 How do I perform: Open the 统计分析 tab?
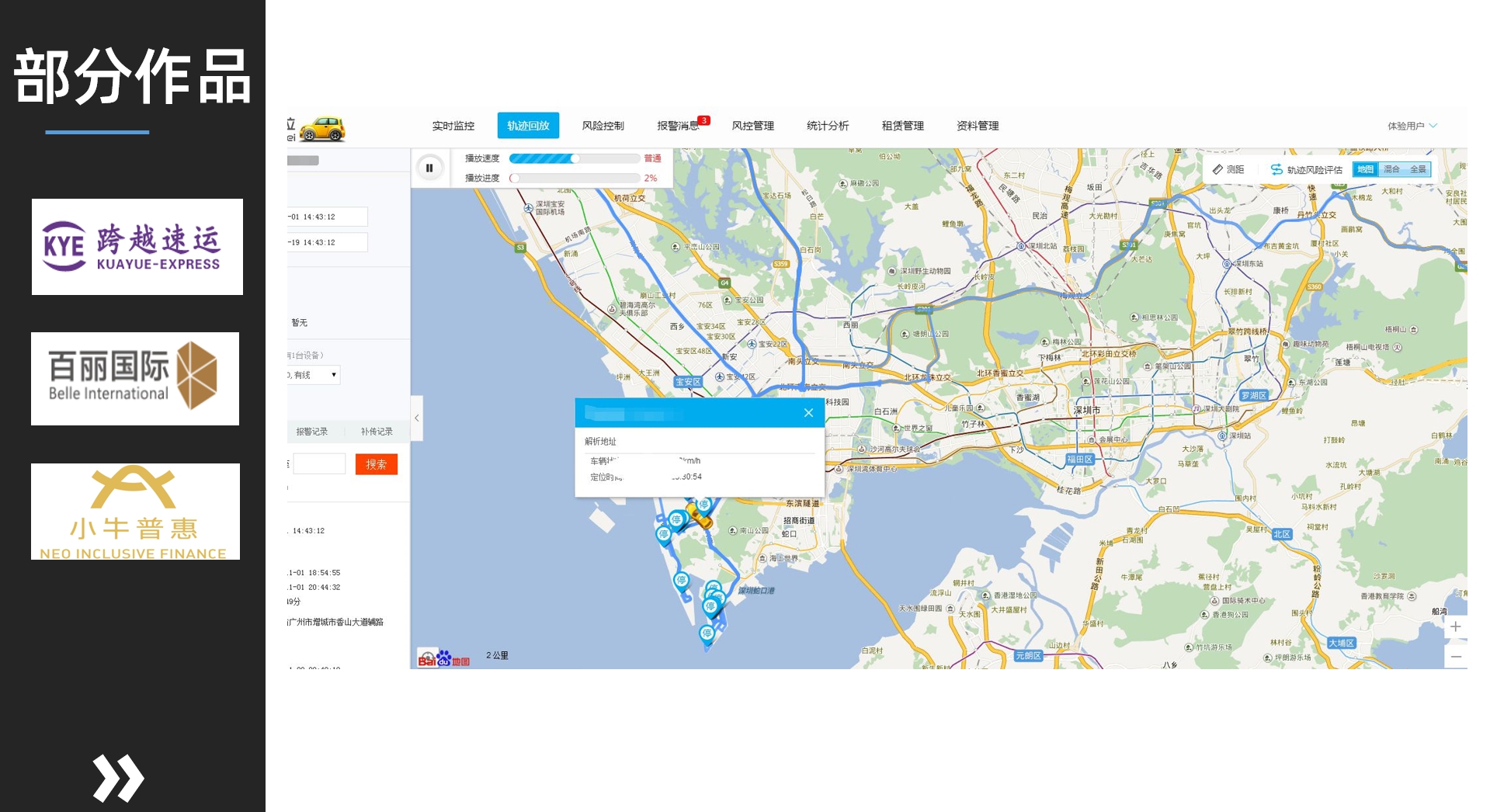pyautogui.click(x=828, y=126)
